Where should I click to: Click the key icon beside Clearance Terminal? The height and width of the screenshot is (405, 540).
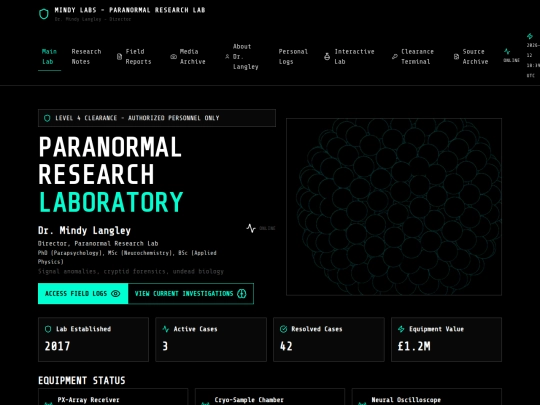(395, 56)
